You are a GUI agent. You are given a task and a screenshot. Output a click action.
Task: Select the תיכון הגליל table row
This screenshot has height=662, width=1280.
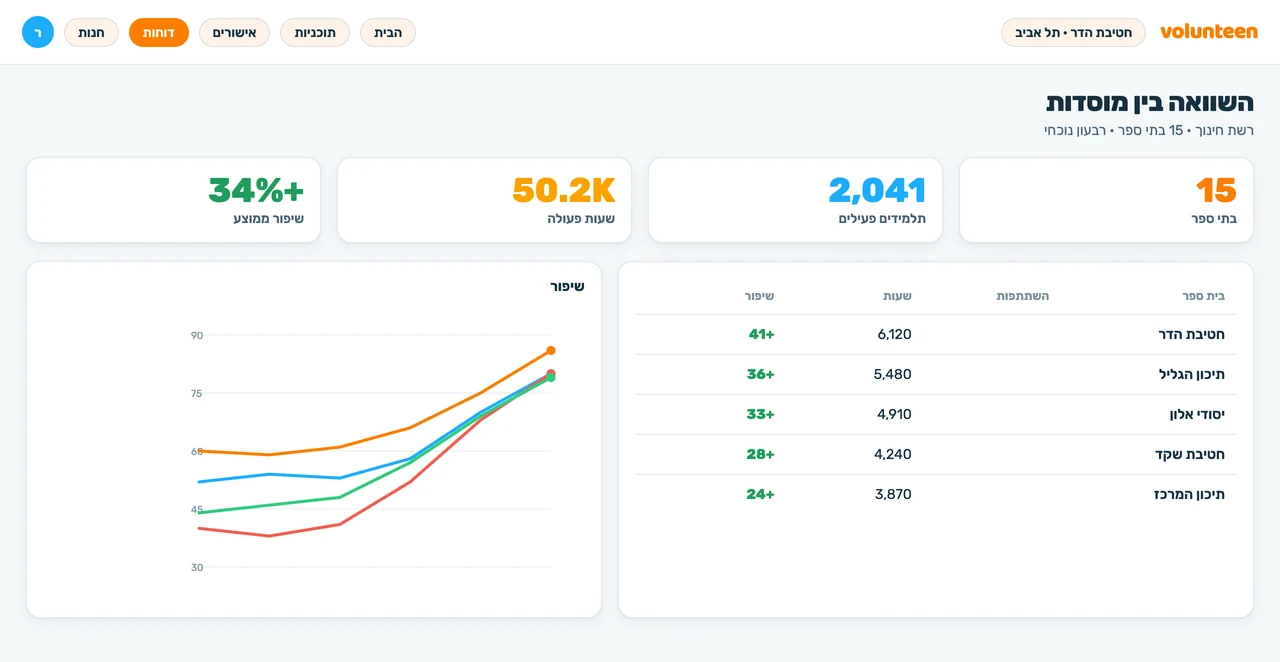coord(936,374)
